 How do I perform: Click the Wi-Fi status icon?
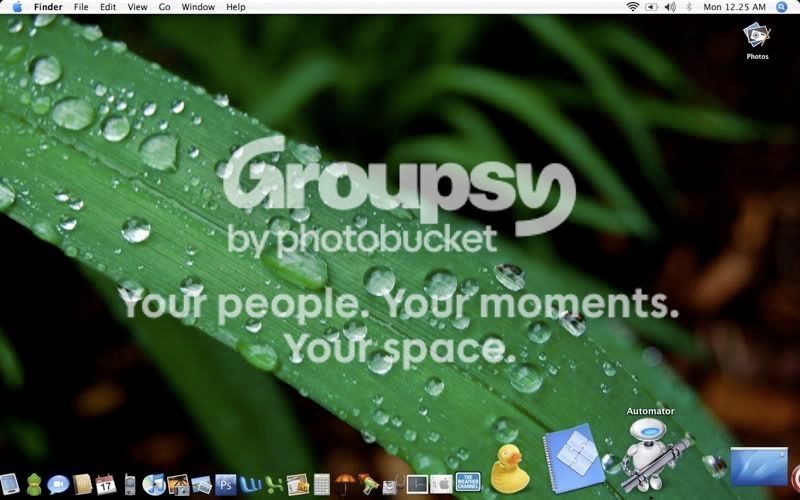coord(633,7)
